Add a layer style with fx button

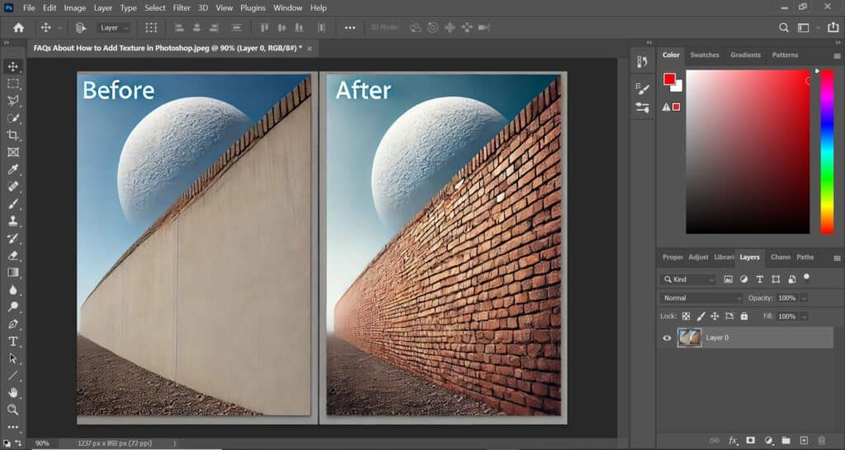tap(733, 440)
